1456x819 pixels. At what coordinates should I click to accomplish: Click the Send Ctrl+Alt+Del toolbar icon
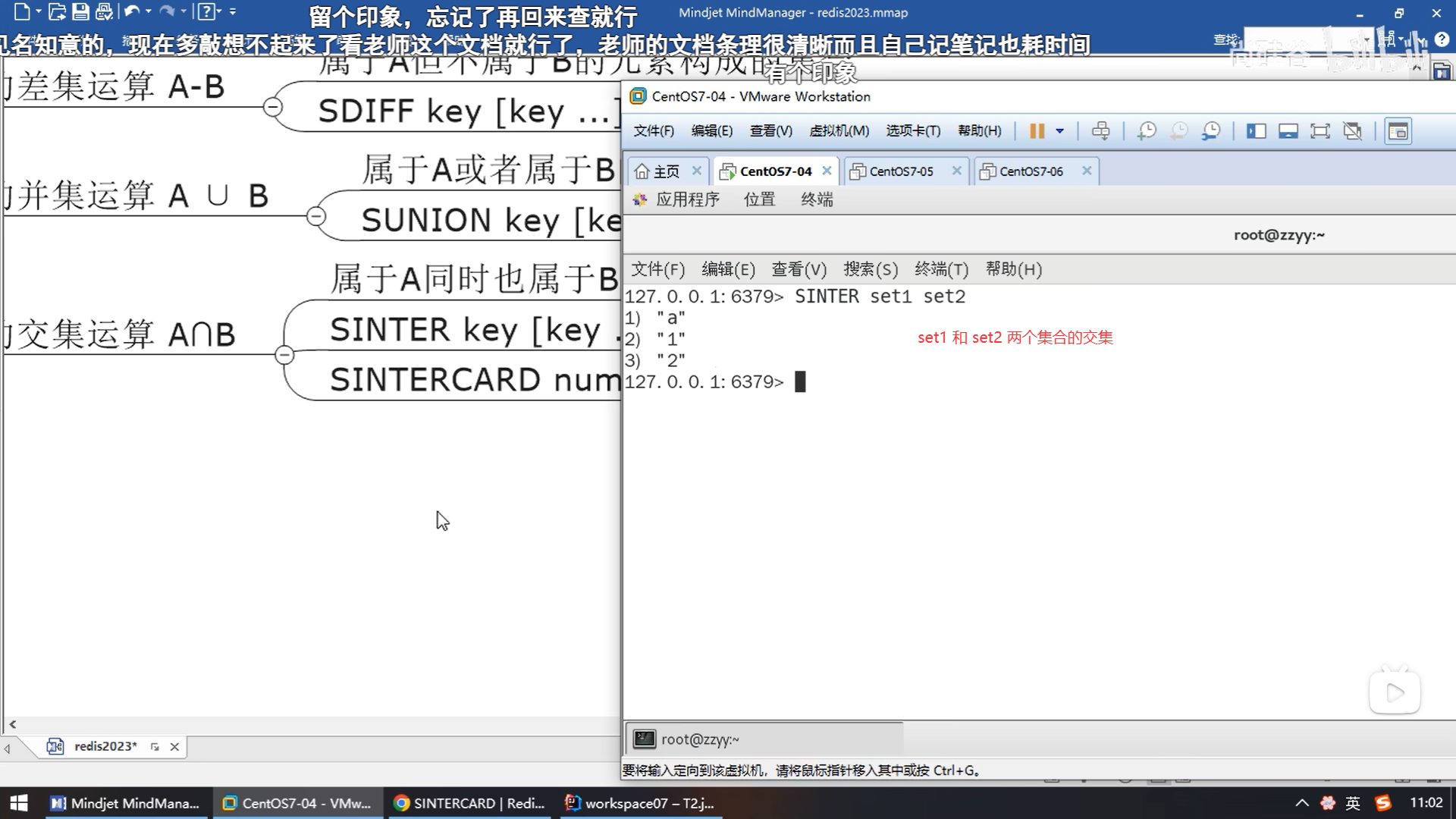click(x=1100, y=131)
